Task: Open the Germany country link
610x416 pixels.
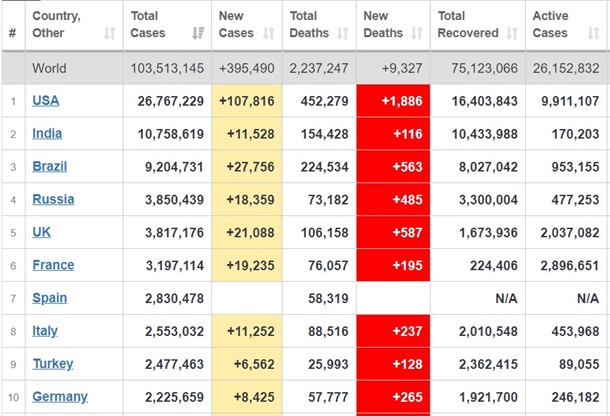Action: pyautogui.click(x=60, y=397)
